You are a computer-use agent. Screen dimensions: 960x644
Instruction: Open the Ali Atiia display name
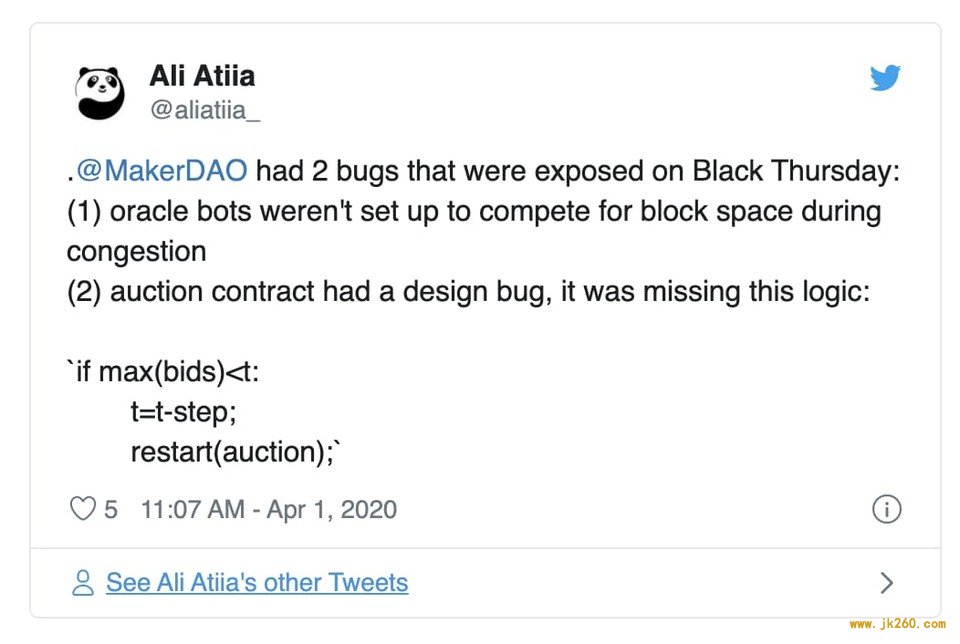point(202,76)
